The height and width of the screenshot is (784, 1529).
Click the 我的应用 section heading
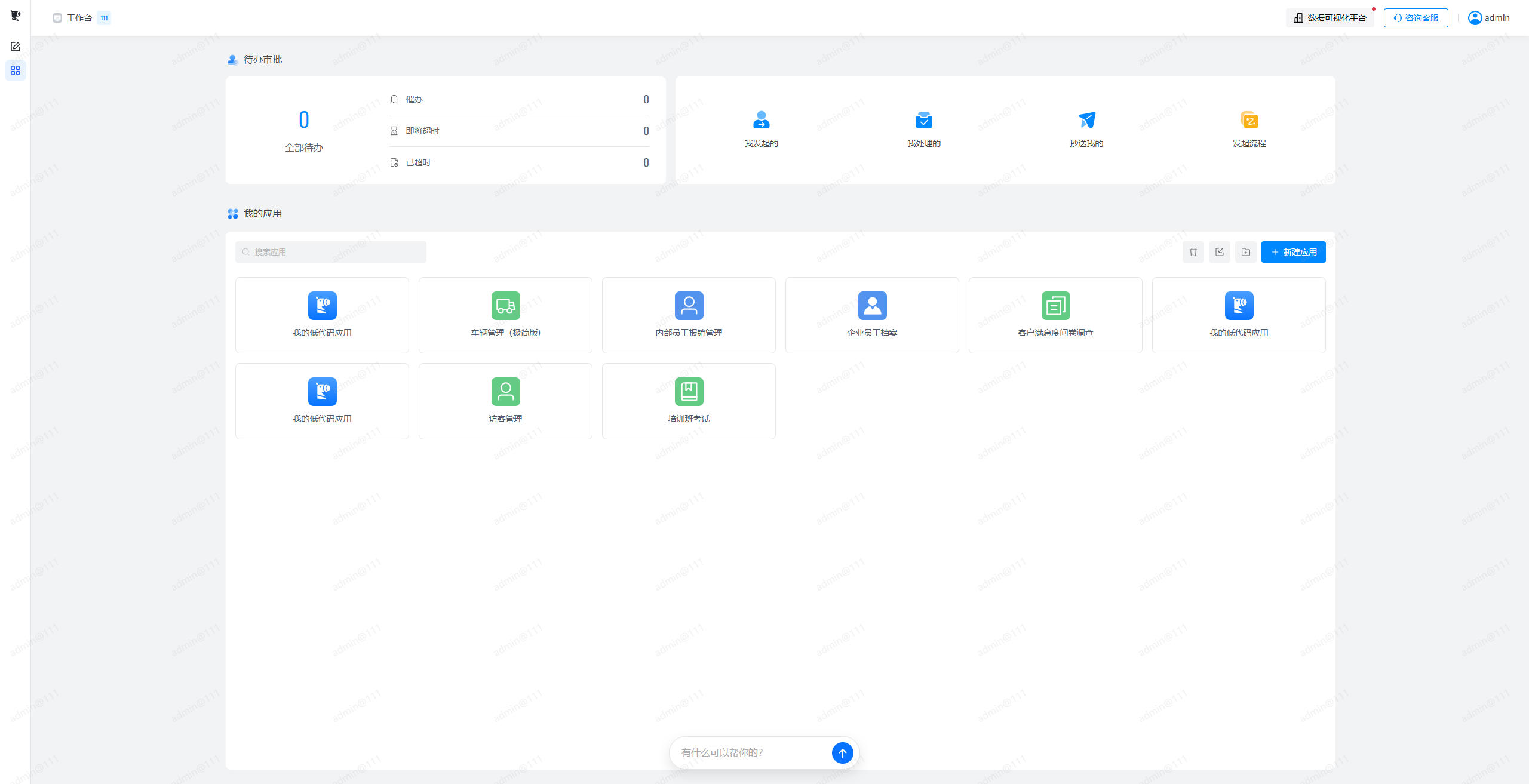[263, 214]
